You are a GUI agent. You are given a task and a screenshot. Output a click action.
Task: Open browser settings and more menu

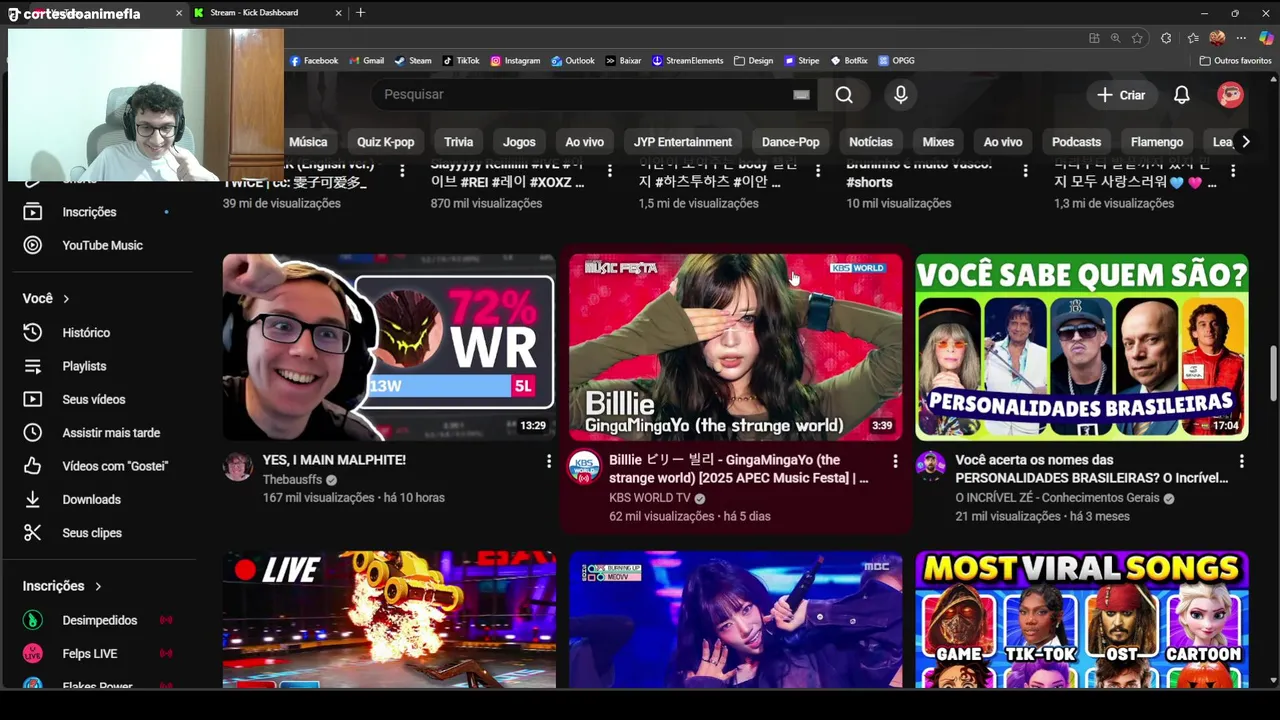tap(1241, 38)
